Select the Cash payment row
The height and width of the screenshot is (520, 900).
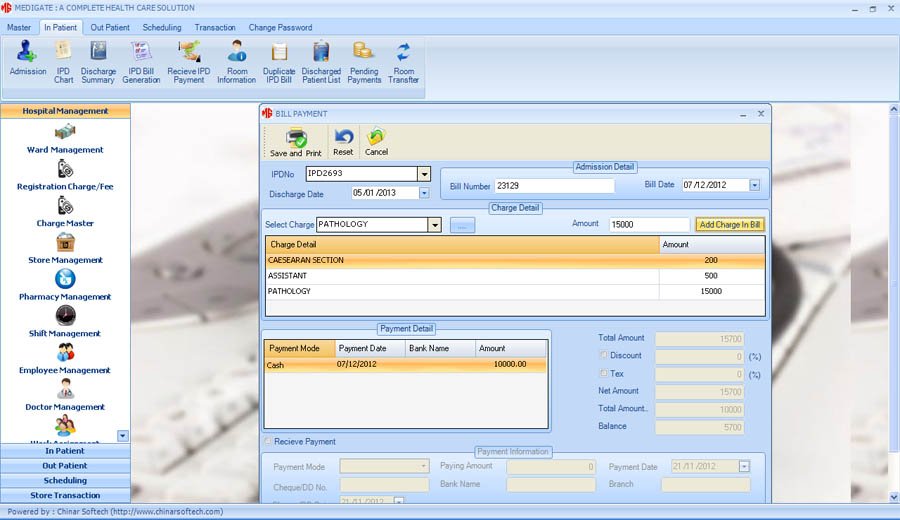tap(405, 364)
